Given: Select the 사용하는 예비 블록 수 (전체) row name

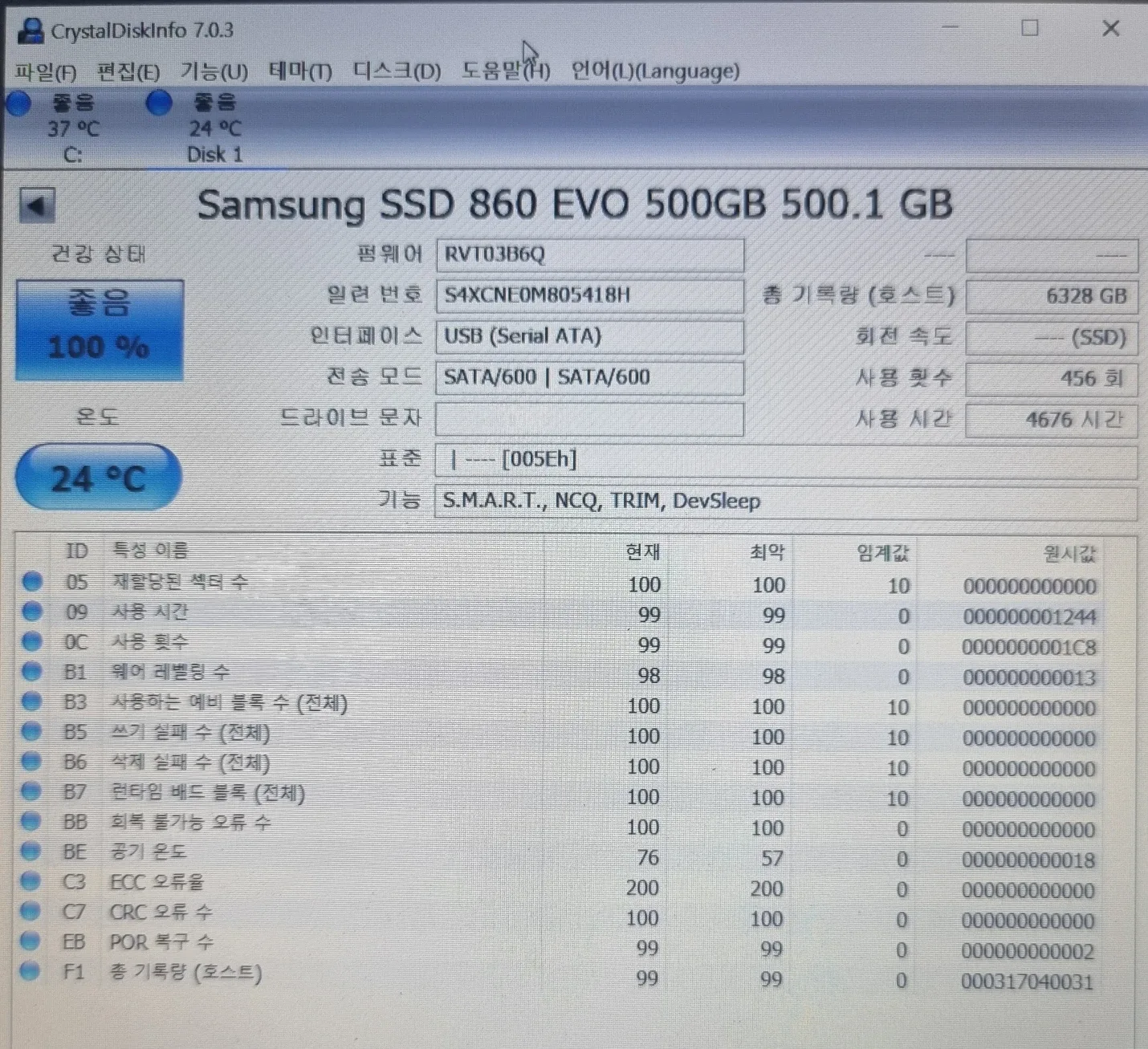Looking at the screenshot, I should (229, 703).
